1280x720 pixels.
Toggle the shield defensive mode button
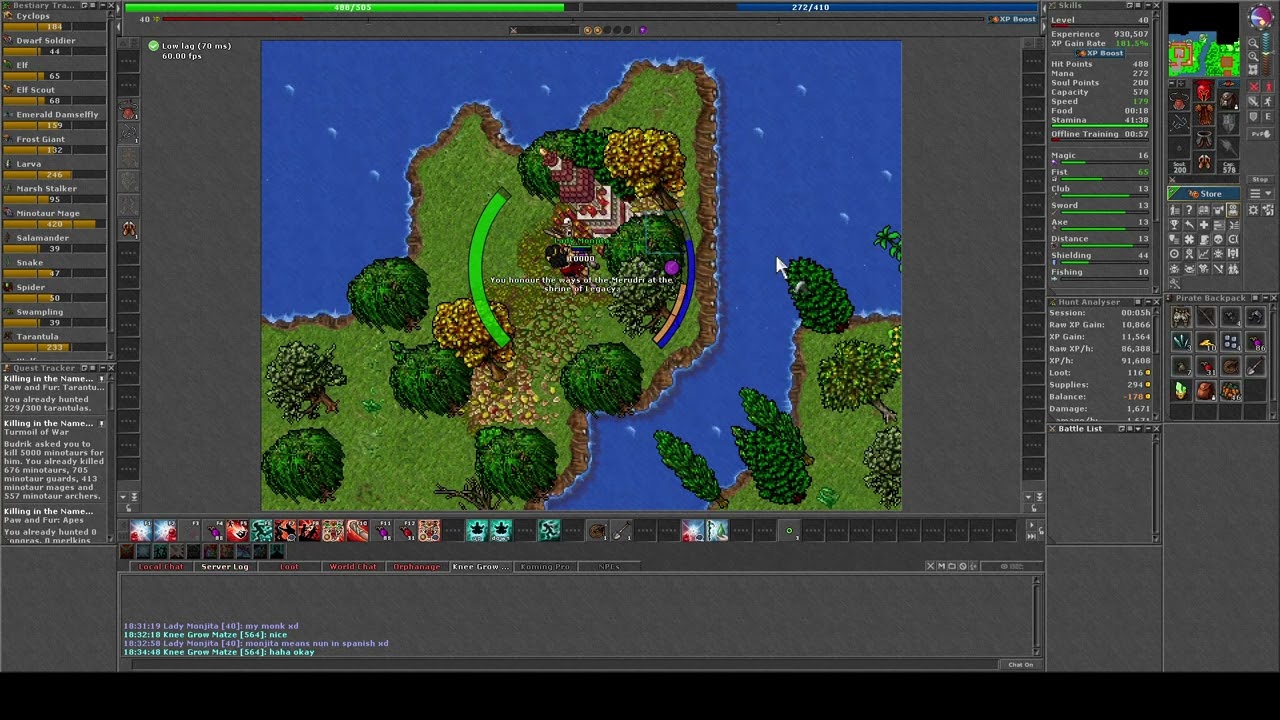pos(1253,117)
